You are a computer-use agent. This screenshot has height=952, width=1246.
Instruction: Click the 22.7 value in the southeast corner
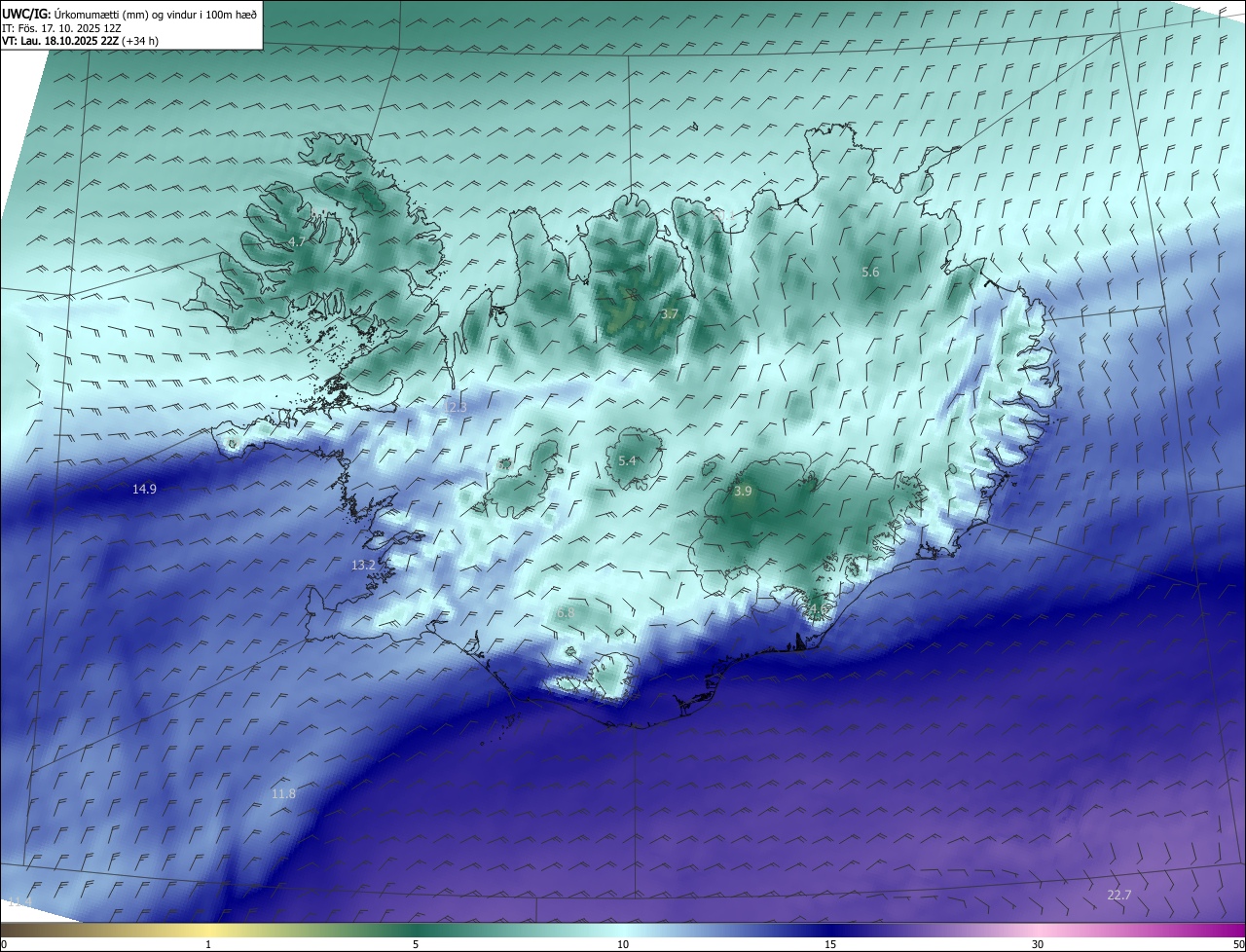1119,895
